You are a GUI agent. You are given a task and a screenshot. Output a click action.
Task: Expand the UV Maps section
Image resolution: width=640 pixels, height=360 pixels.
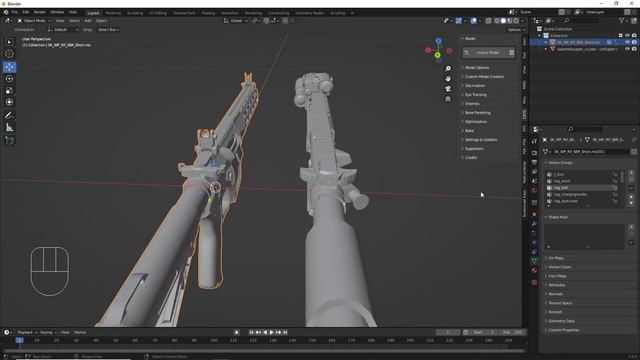click(x=556, y=258)
